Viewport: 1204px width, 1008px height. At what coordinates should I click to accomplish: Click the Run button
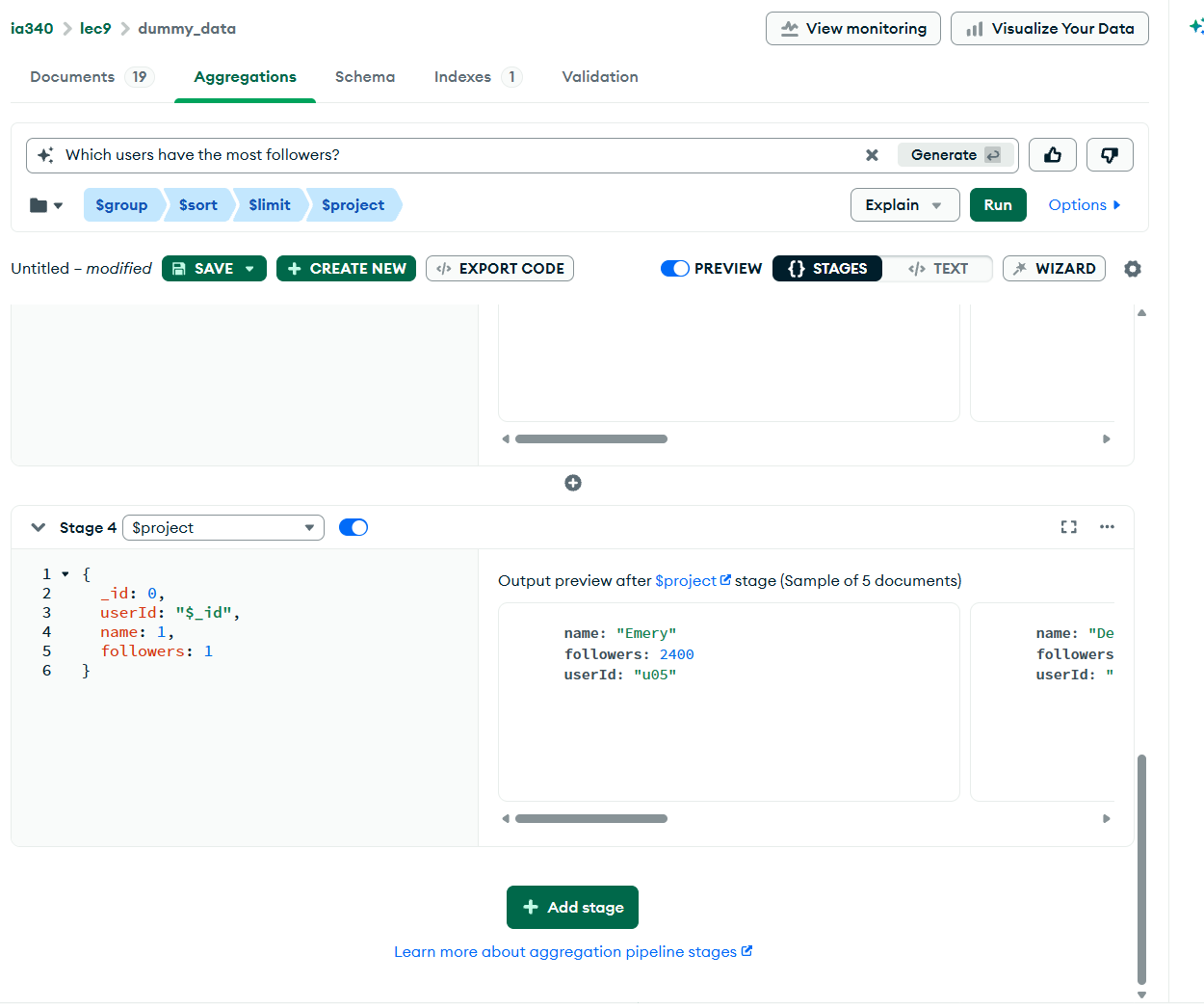(998, 205)
